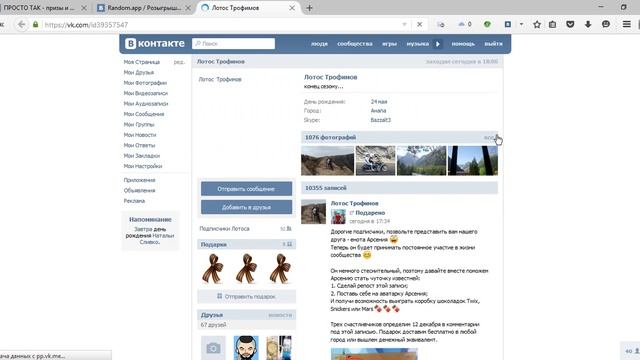640x360 pixels.
Task: Focus the VK search field
Action: (x=233, y=44)
